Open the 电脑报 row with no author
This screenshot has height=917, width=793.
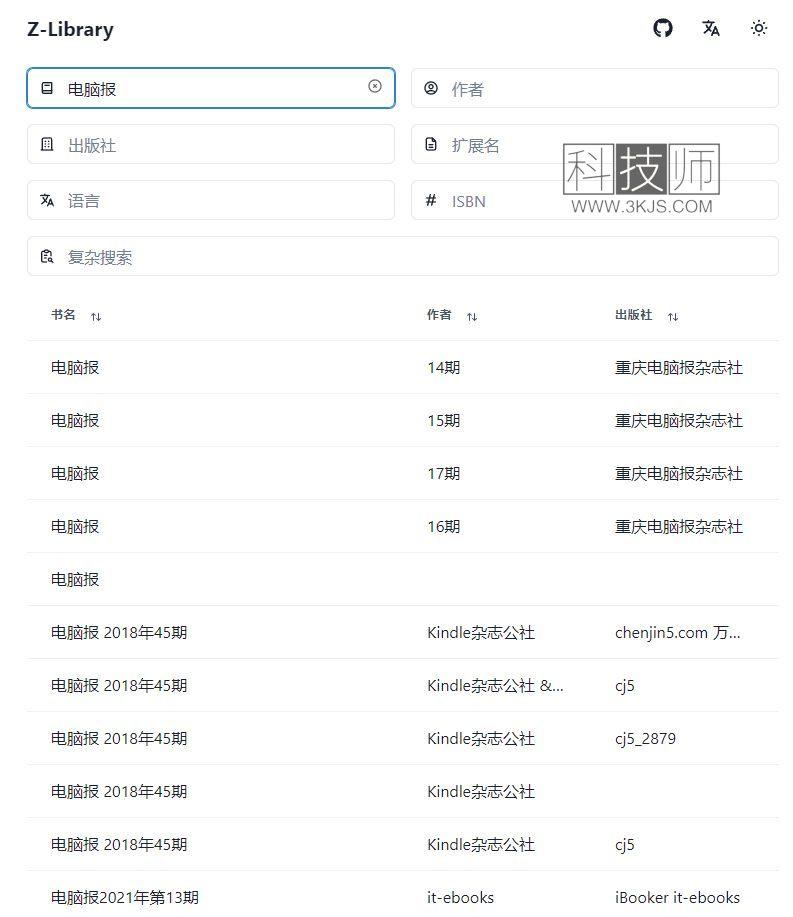403,580
